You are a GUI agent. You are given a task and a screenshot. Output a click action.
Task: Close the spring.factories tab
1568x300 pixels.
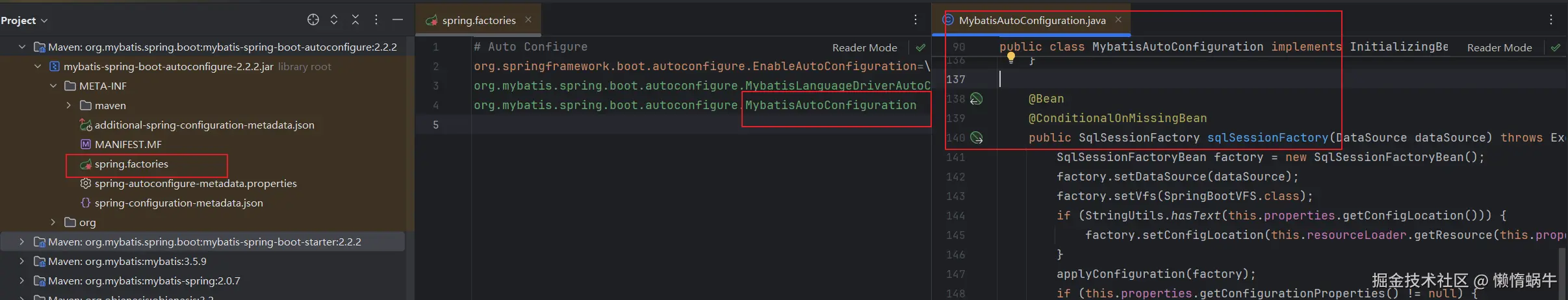pyautogui.click(x=528, y=20)
